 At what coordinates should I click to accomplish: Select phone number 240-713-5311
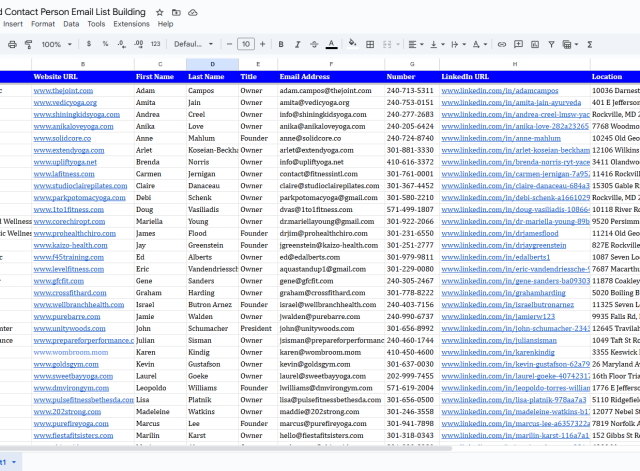point(412,91)
